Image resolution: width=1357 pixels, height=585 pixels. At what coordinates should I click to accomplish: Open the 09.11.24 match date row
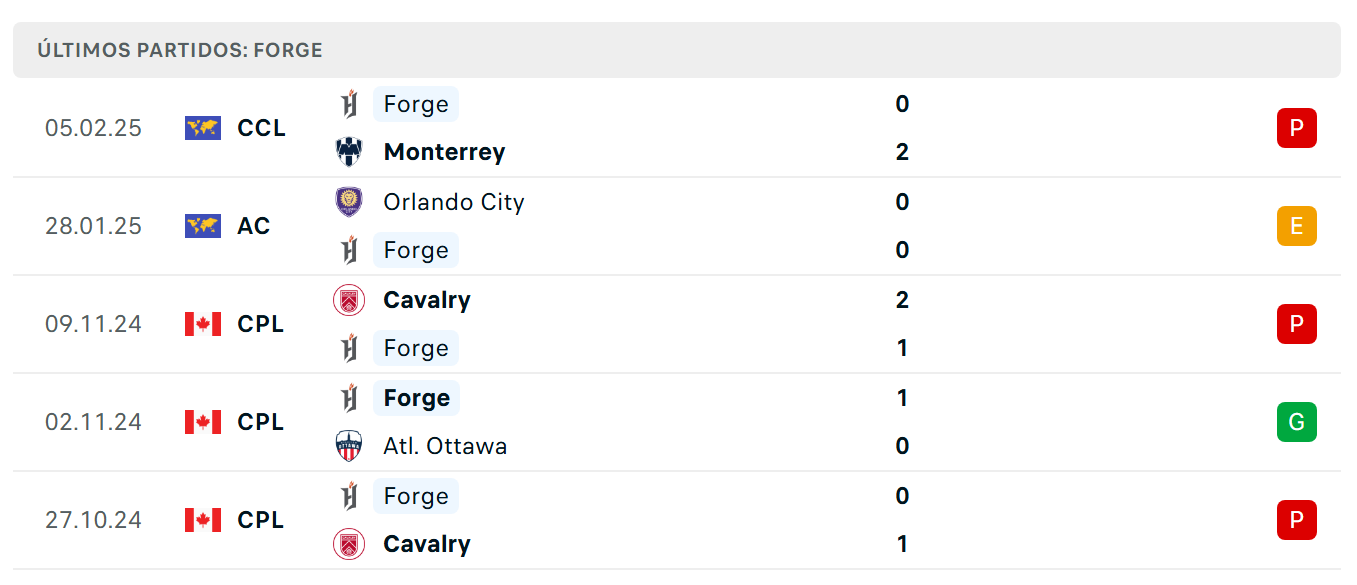pos(677,324)
